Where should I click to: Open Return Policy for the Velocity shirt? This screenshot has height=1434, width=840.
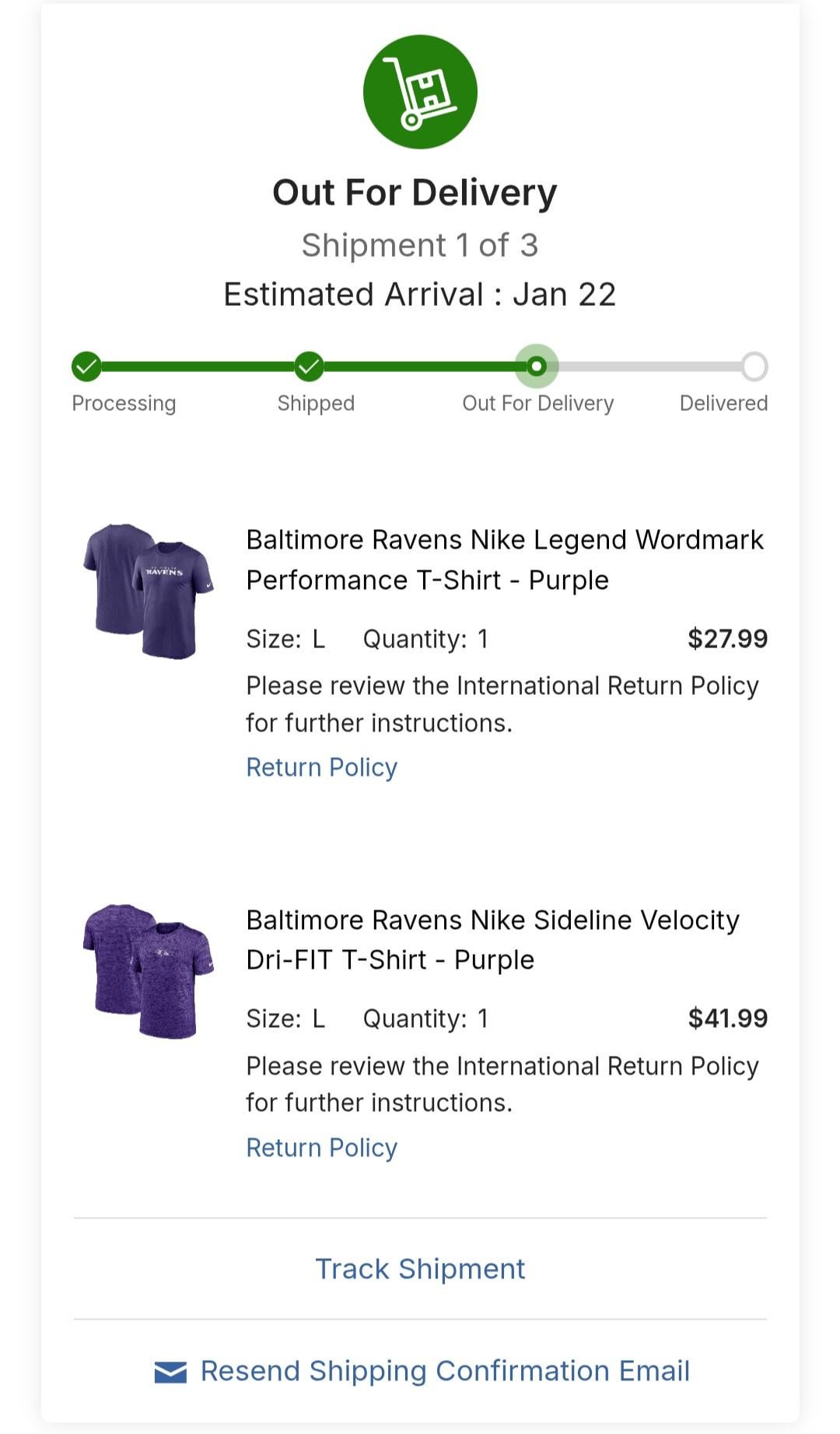point(321,1148)
